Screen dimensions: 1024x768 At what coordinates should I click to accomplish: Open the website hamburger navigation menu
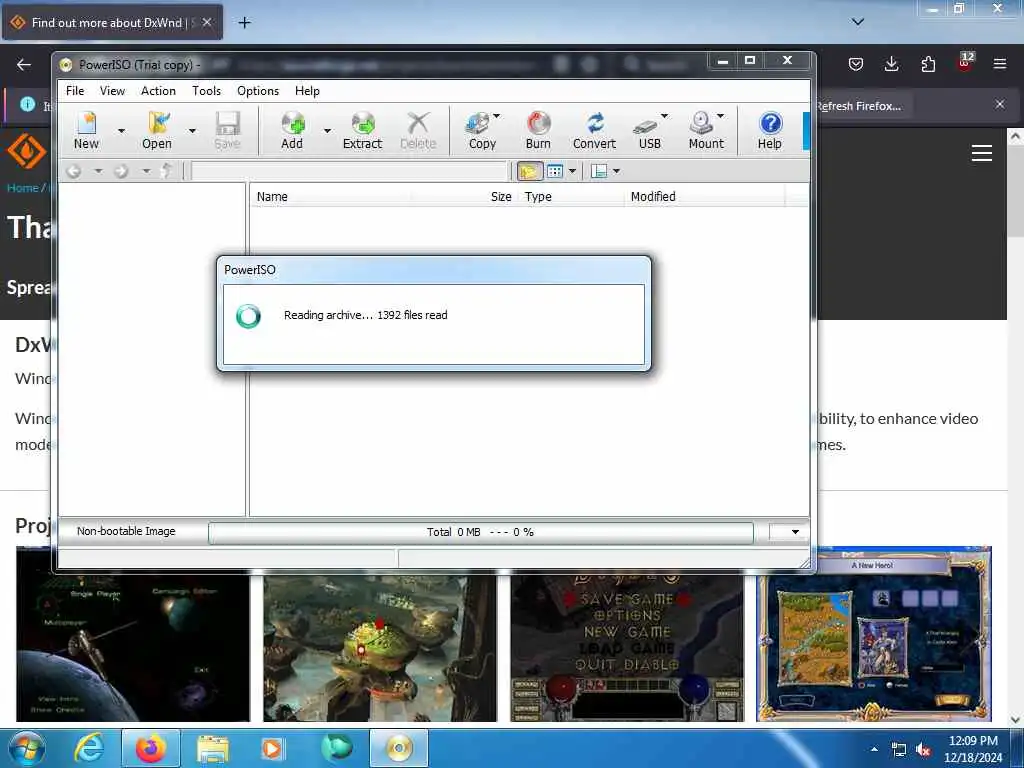click(982, 153)
